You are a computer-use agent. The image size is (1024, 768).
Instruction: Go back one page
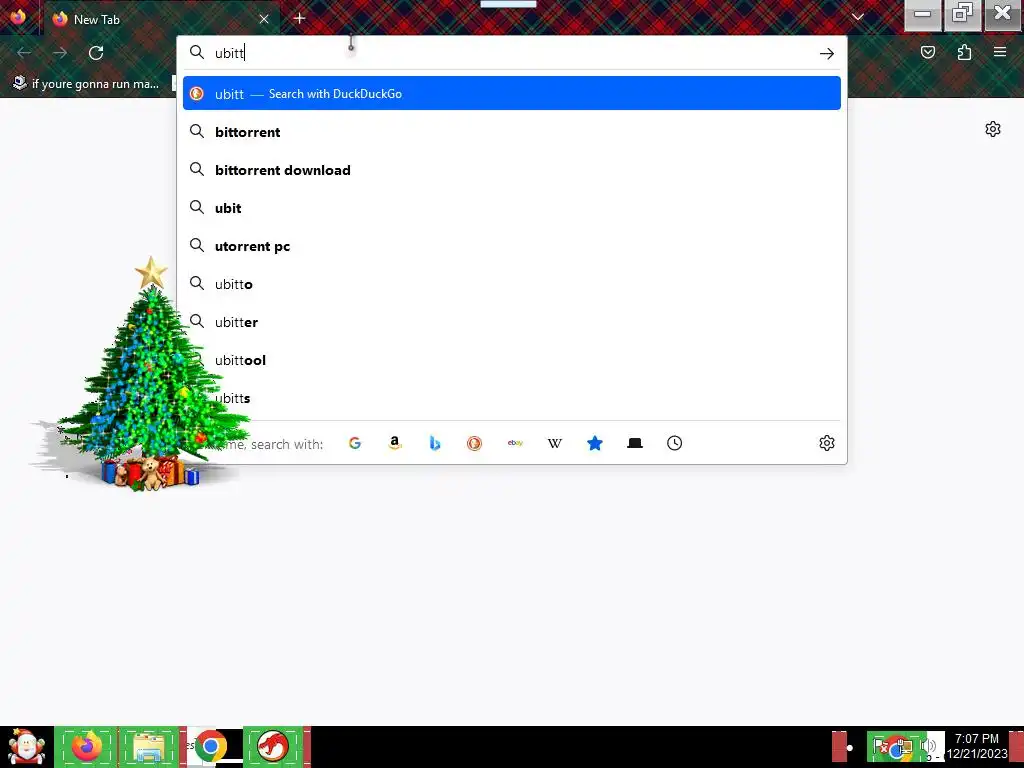tap(24, 53)
